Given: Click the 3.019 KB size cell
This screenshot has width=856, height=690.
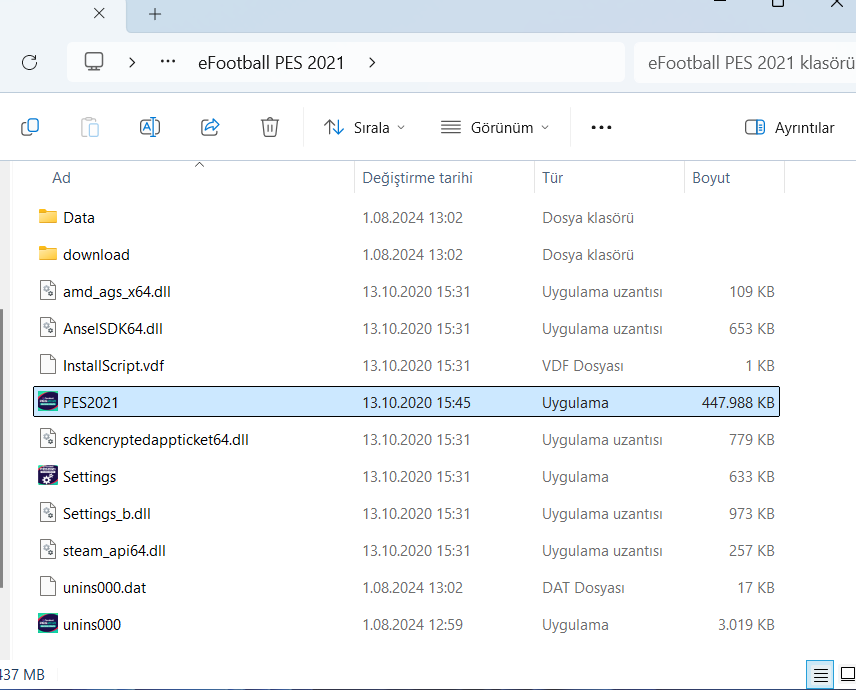Looking at the screenshot, I should (746, 625).
